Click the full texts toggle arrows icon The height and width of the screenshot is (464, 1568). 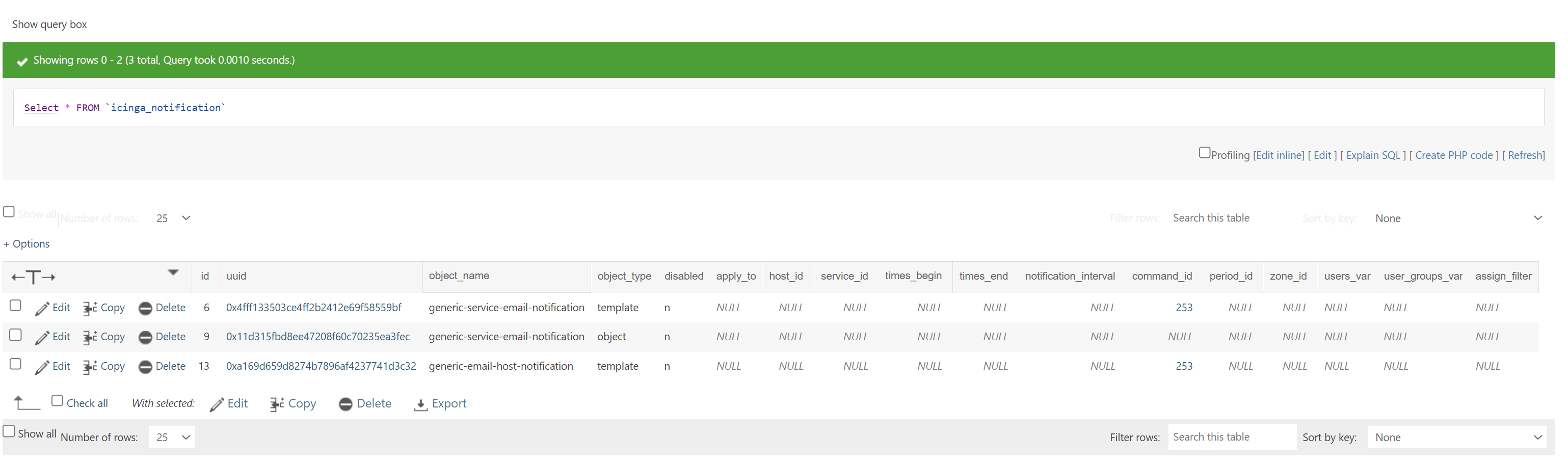pos(34,277)
